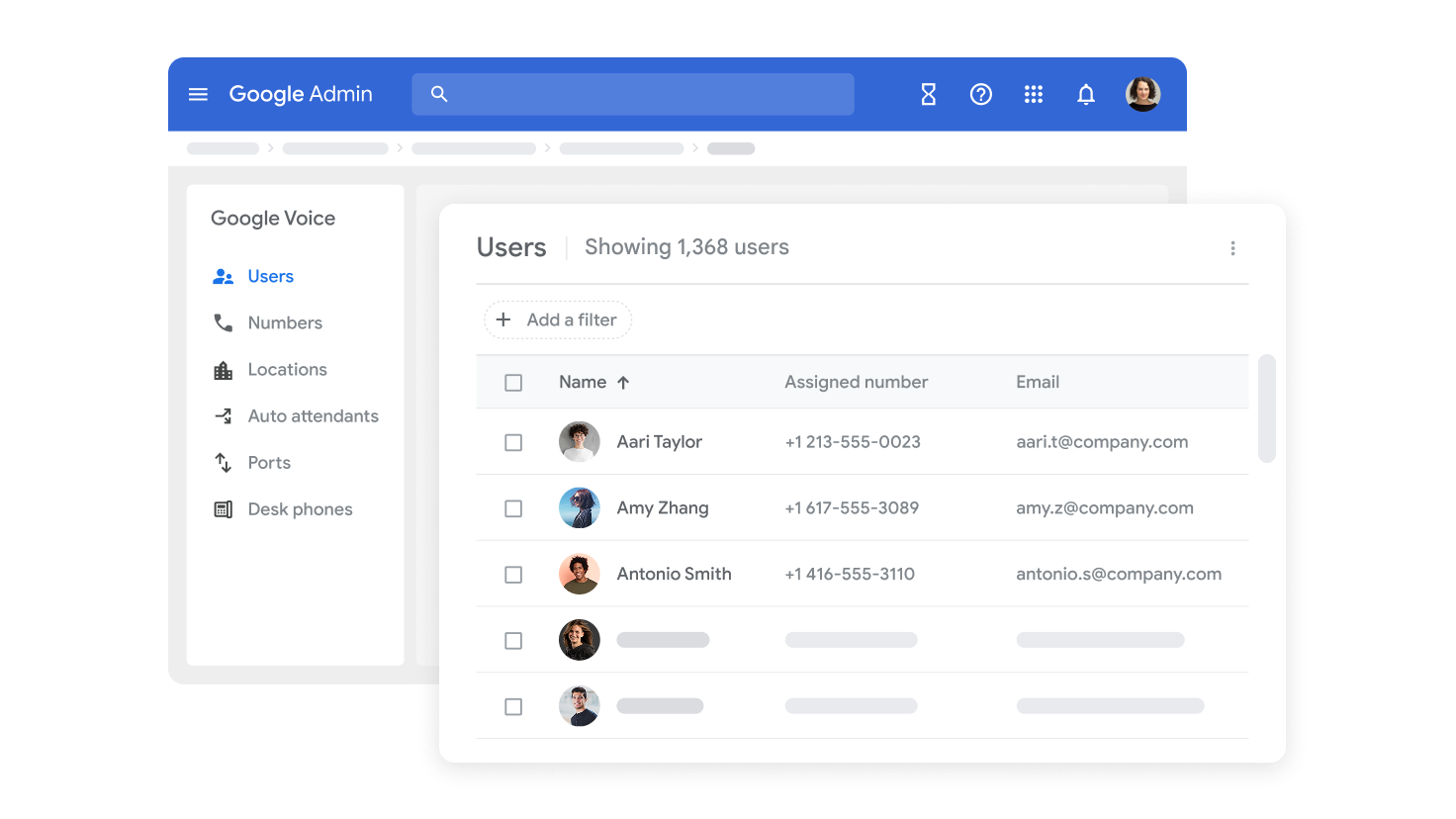1456x819 pixels.
Task: Open the main navigation hamburger menu
Action: point(198,94)
